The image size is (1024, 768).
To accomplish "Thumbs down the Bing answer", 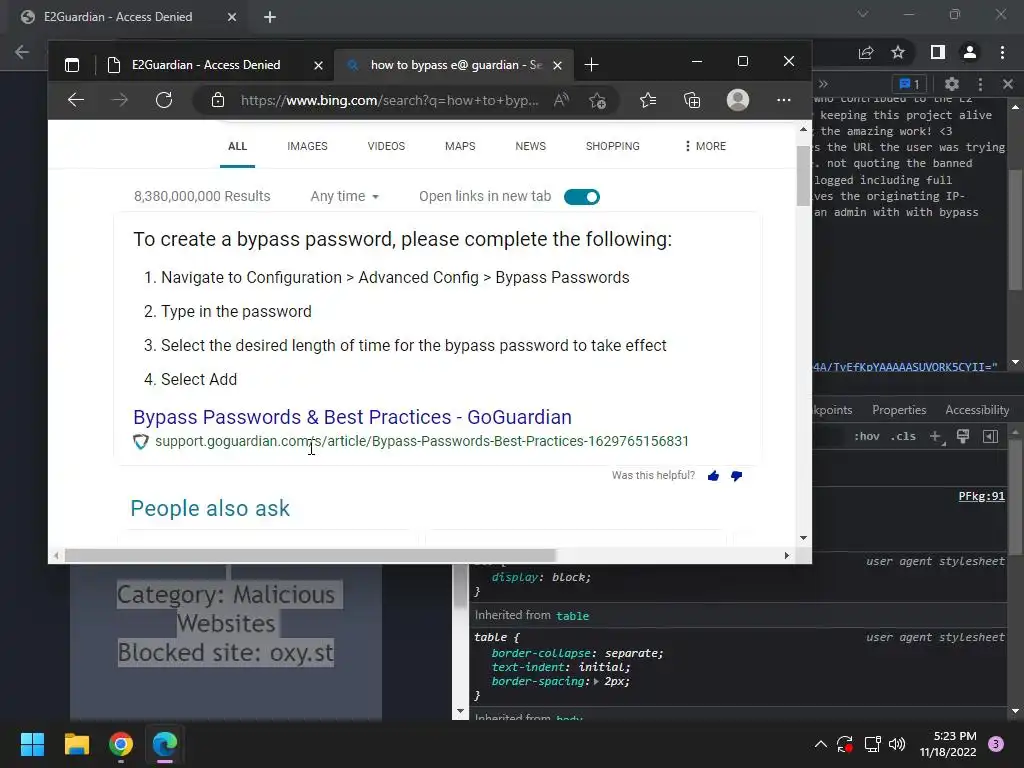I will (737, 476).
